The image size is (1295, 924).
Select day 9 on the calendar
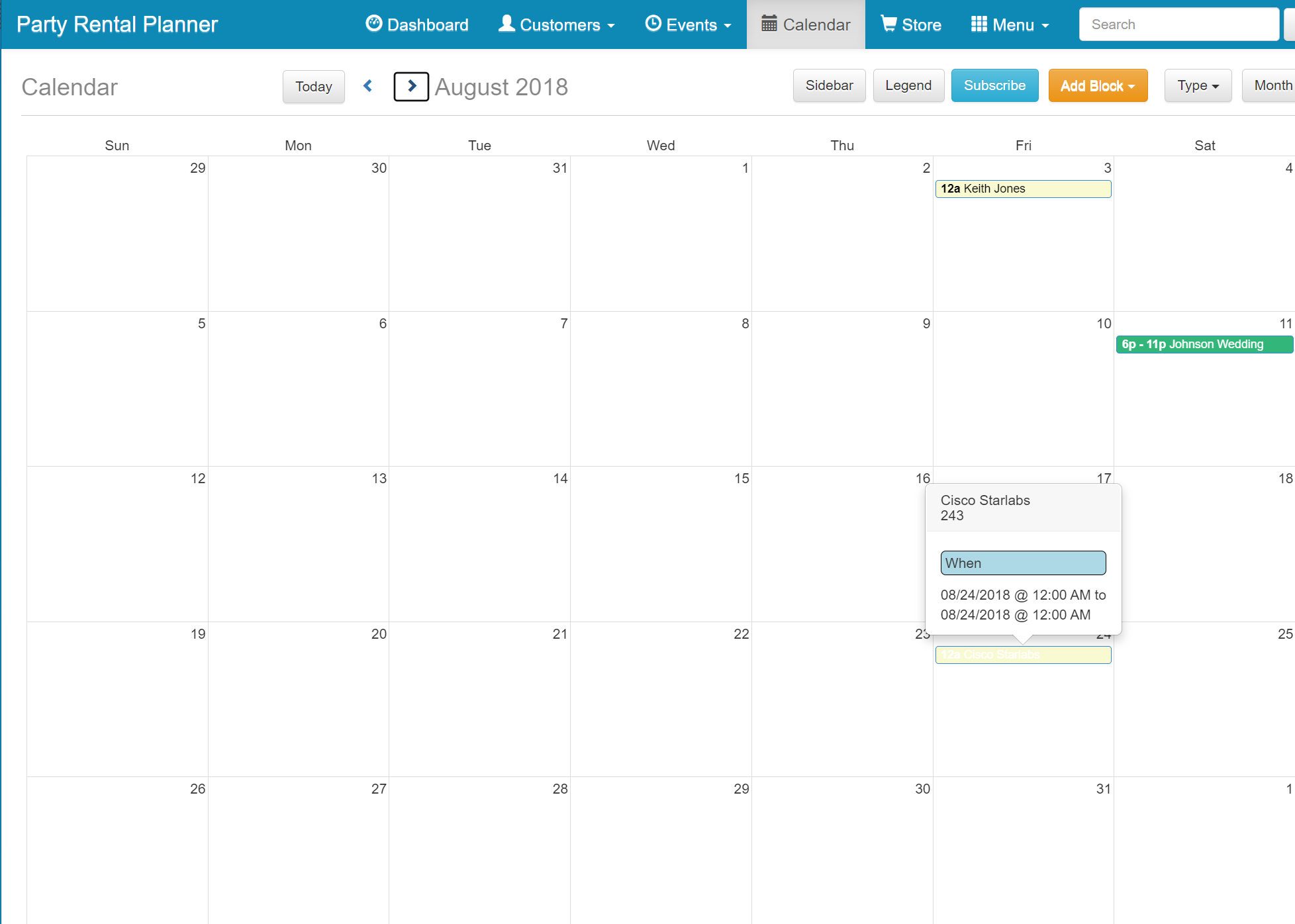click(x=926, y=324)
